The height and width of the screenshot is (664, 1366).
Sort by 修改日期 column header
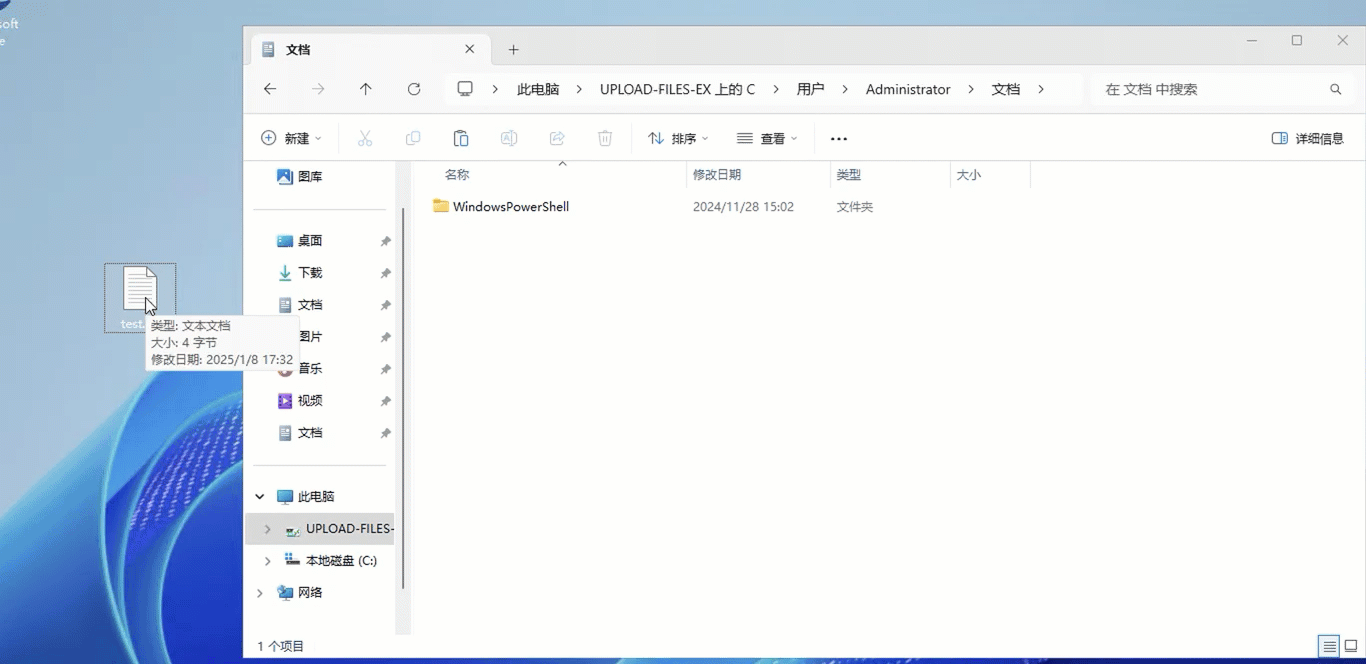[717, 175]
